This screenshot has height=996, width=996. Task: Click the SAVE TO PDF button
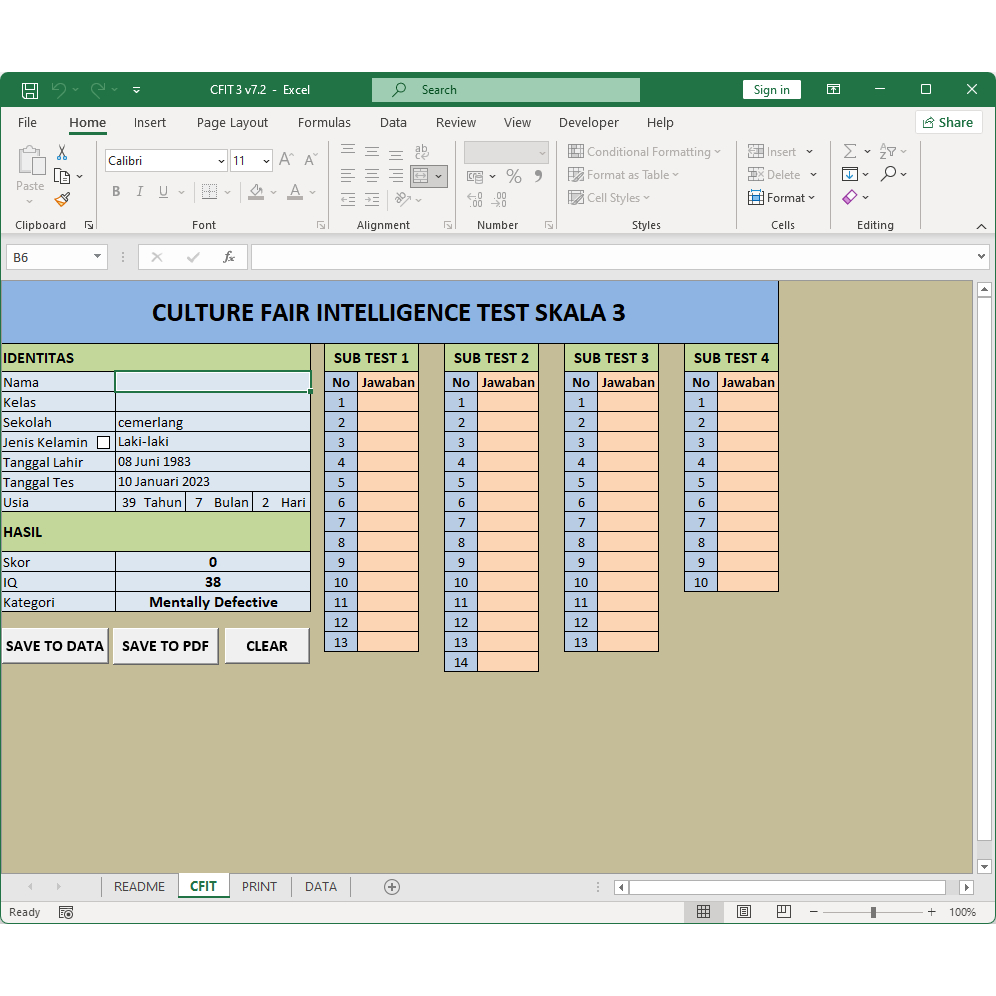pyautogui.click(x=165, y=646)
